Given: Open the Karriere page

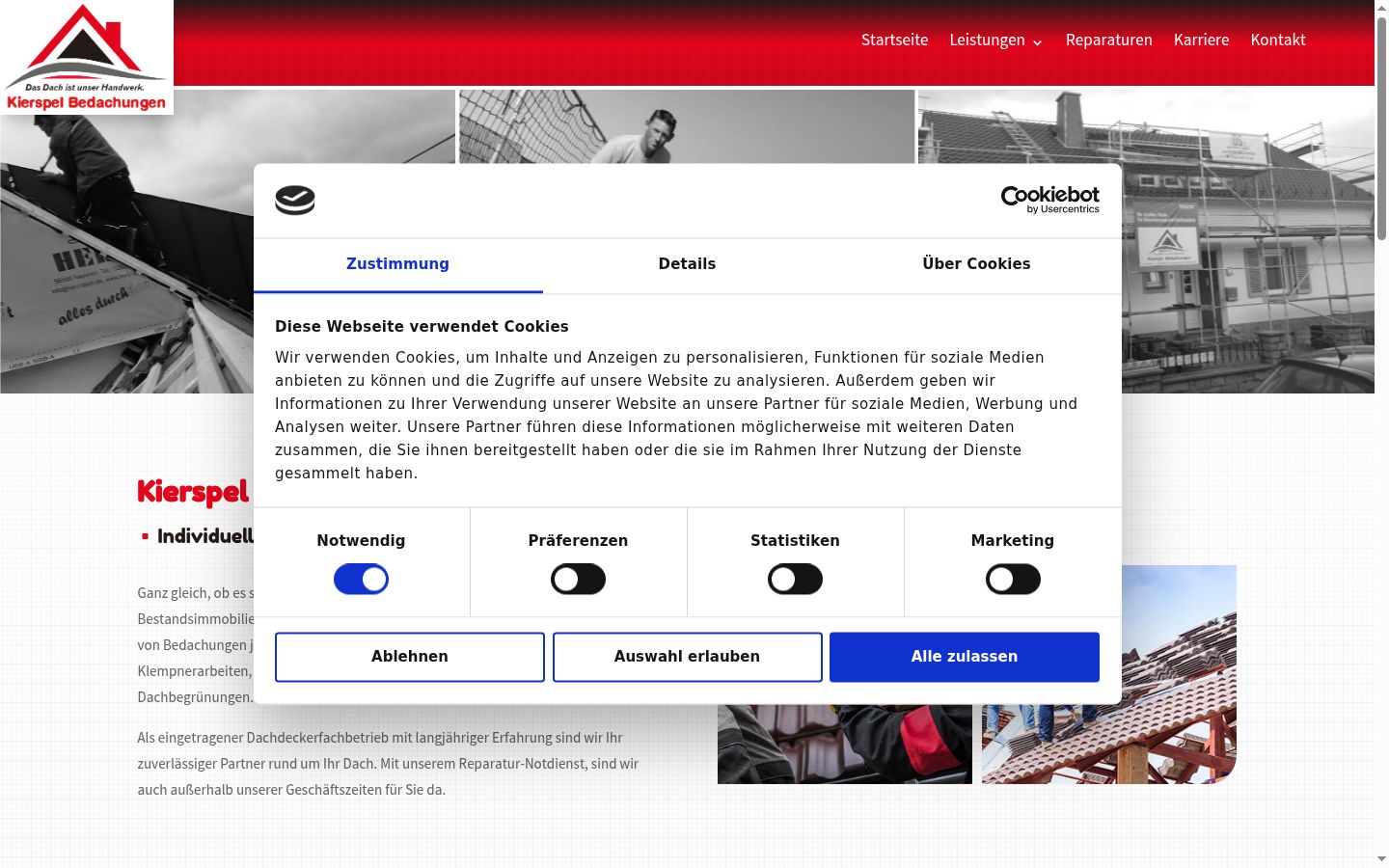Looking at the screenshot, I should coord(1201,41).
